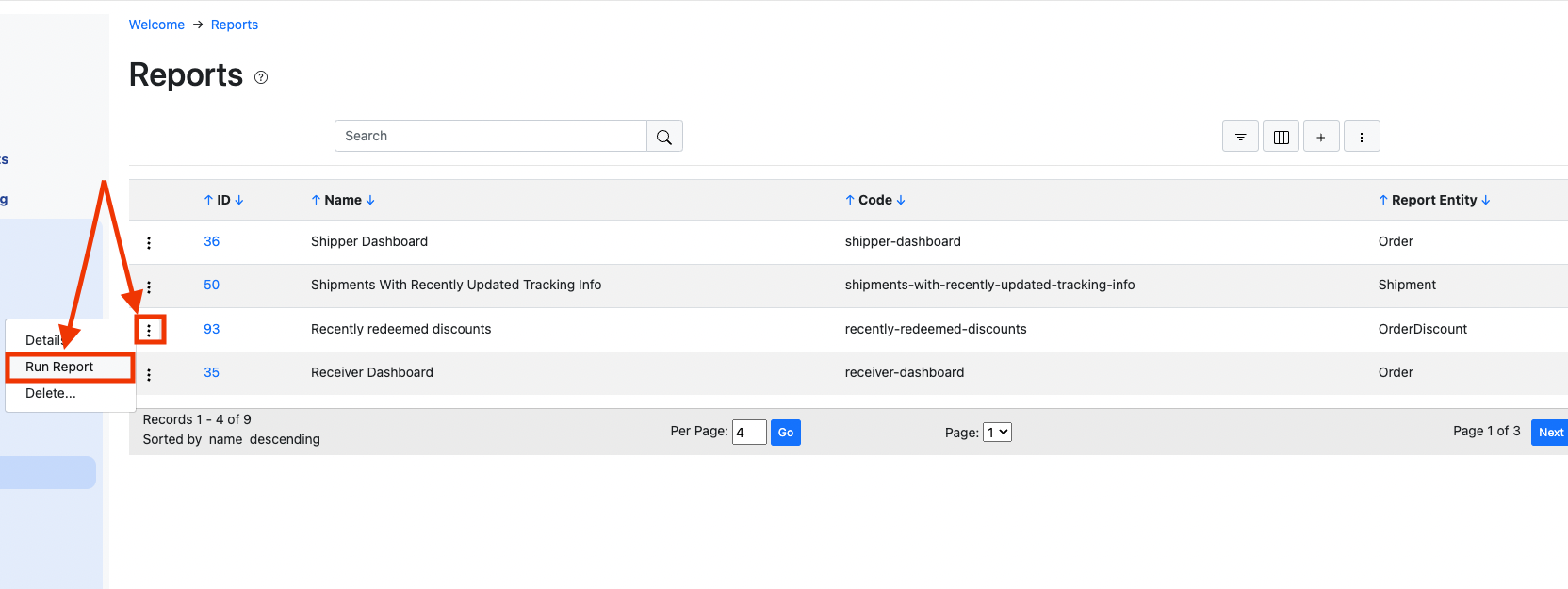Viewport: 1568px width, 589px height.
Task: Open row actions for report 50
Action: tap(149, 286)
